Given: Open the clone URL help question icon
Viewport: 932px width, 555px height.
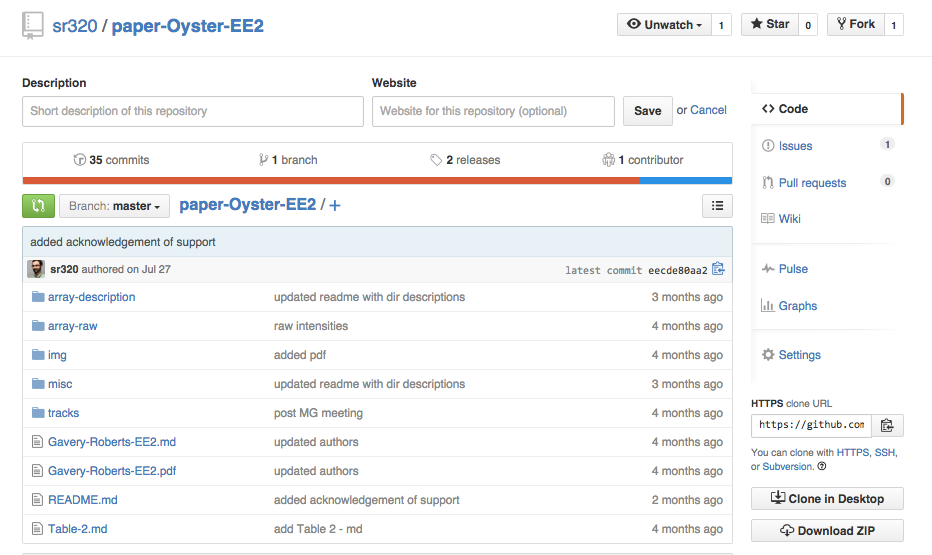Looking at the screenshot, I should 821,466.
